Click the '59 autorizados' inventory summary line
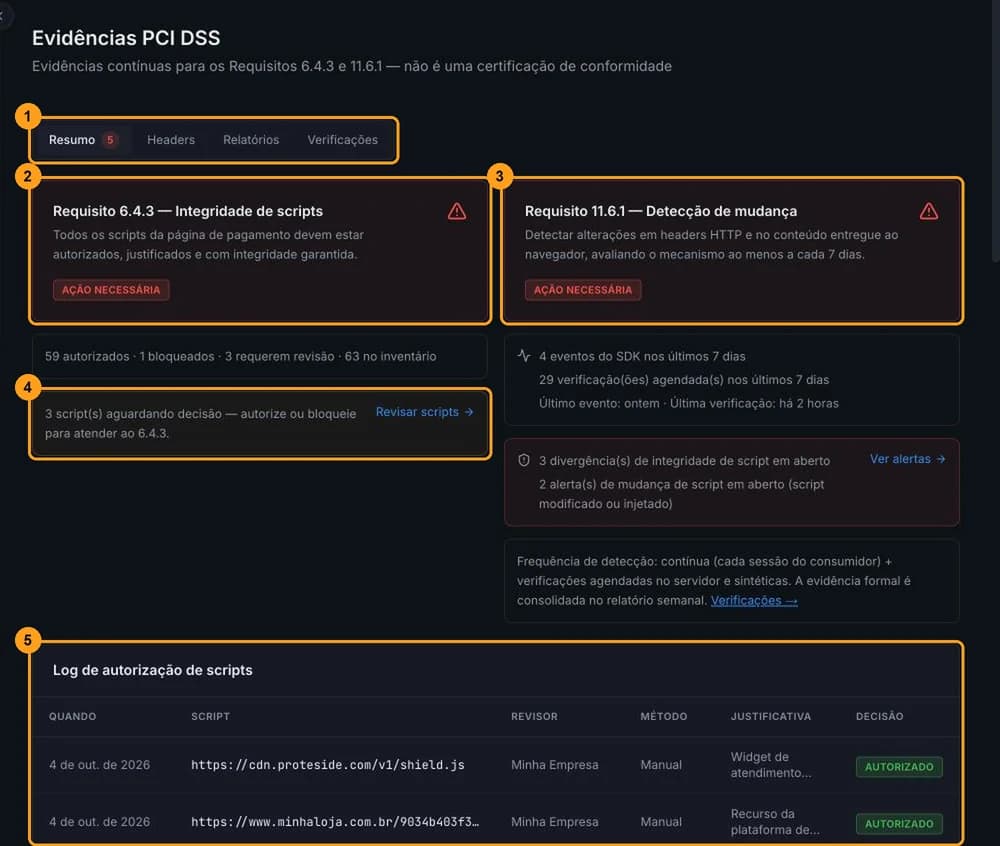This screenshot has width=1000, height=846. (x=240, y=356)
